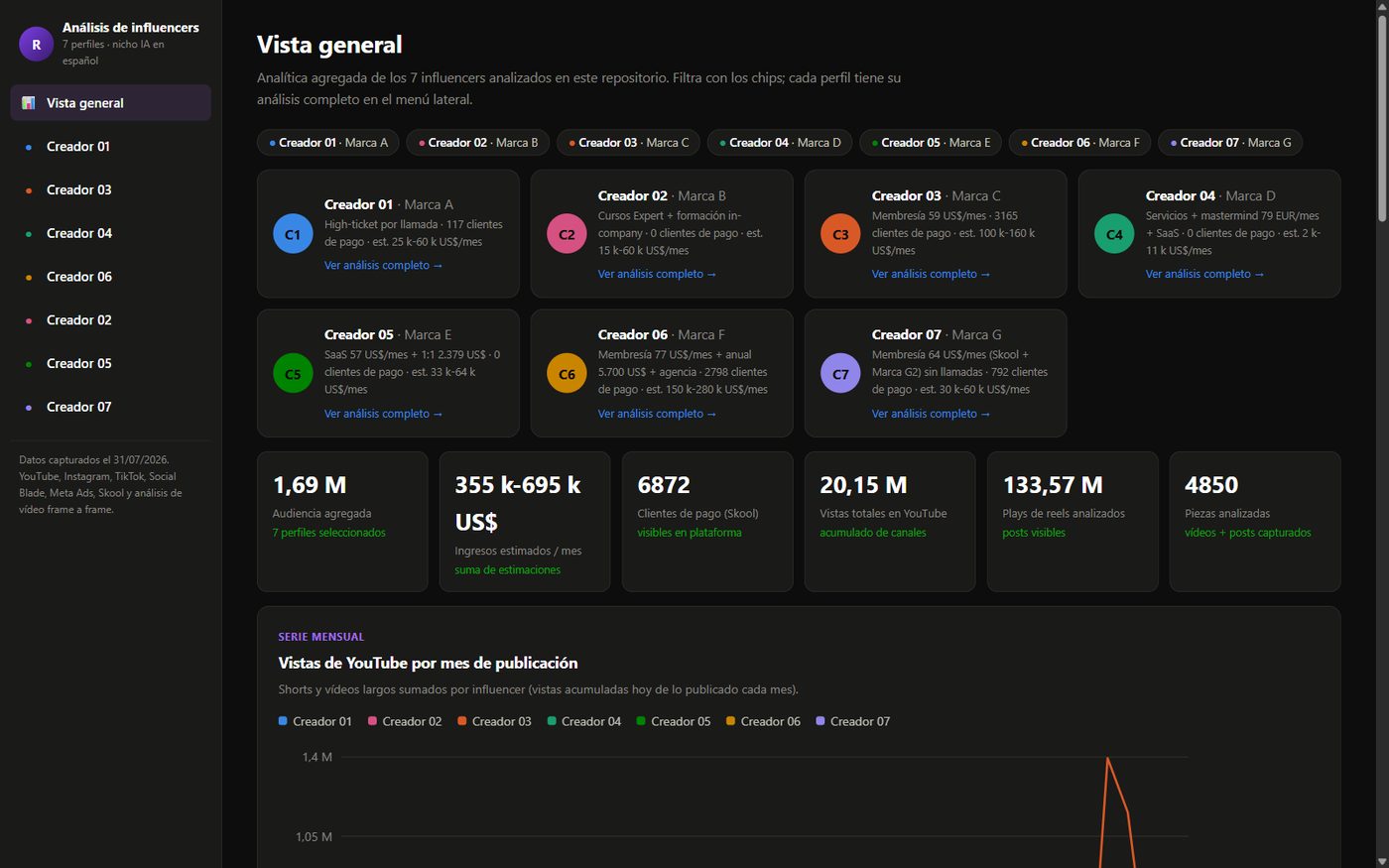This screenshot has height=868, width=1389.
Task: Click the Creador 02 pink legend swatch
Action: tap(373, 721)
